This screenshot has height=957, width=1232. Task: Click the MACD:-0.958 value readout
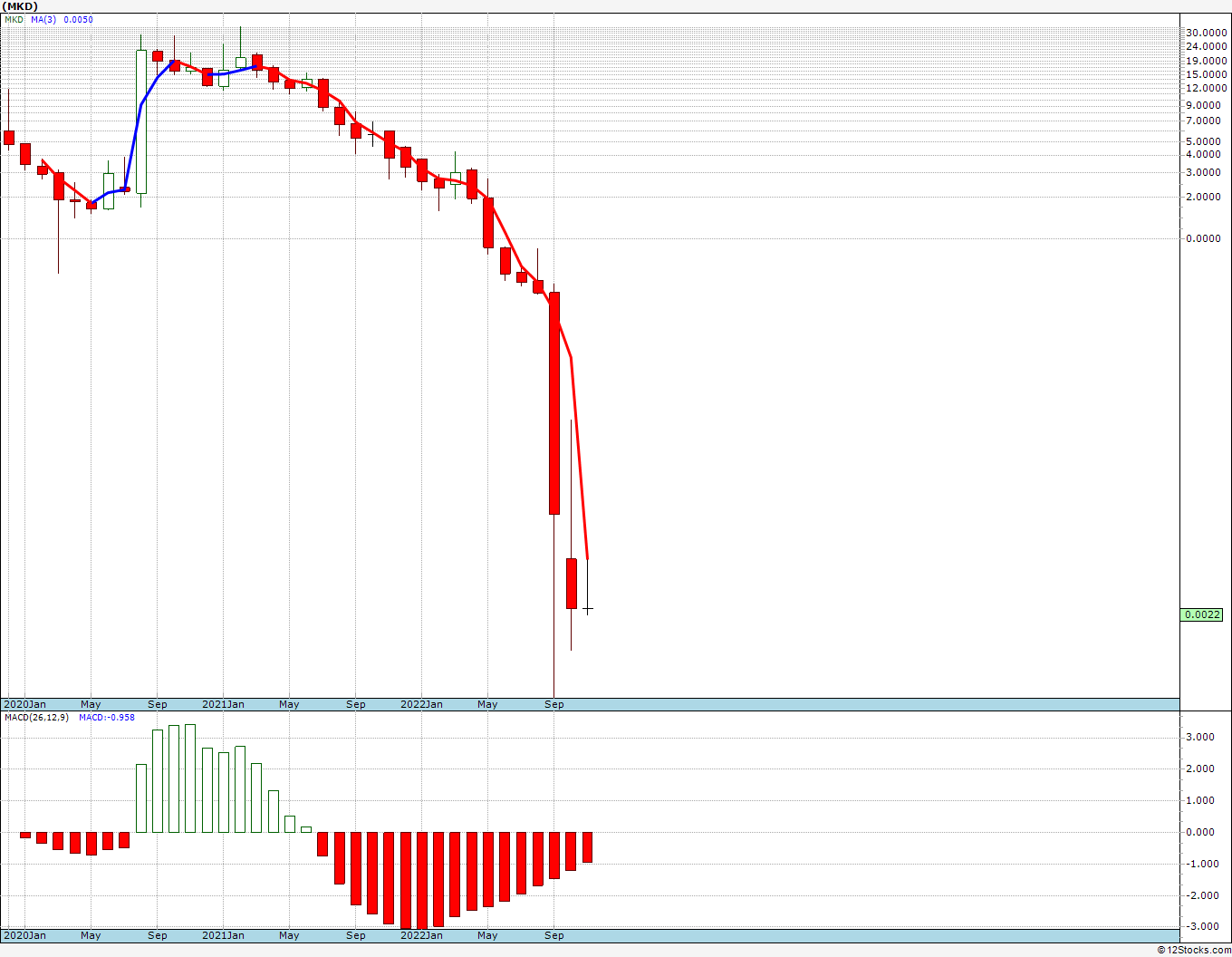(107, 718)
